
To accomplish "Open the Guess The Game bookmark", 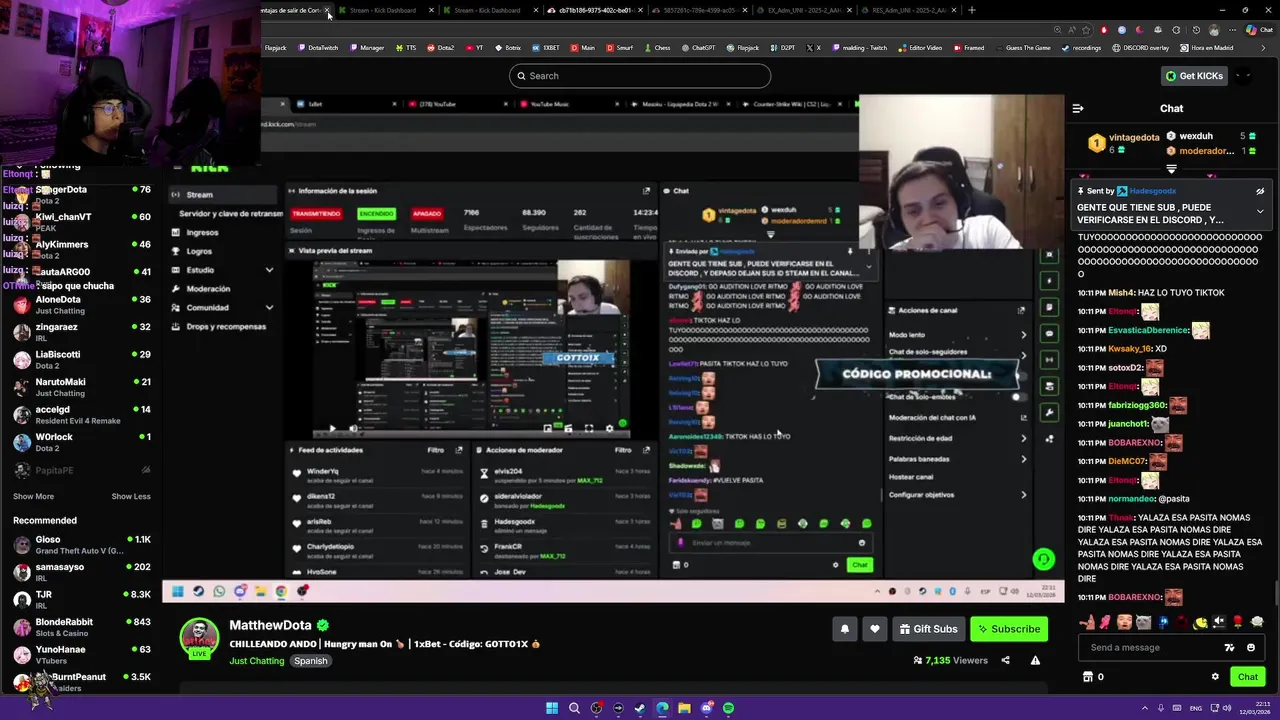I will click(1022, 48).
